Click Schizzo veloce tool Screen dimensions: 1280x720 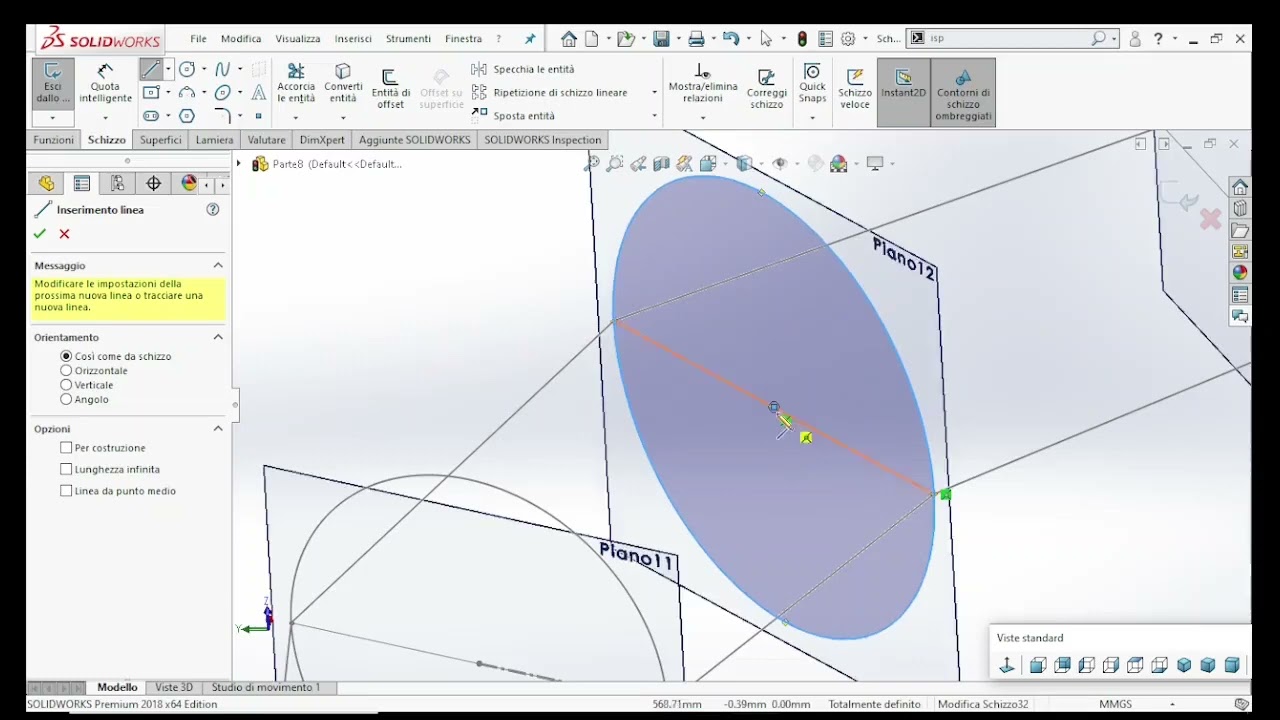pyautogui.click(x=855, y=88)
